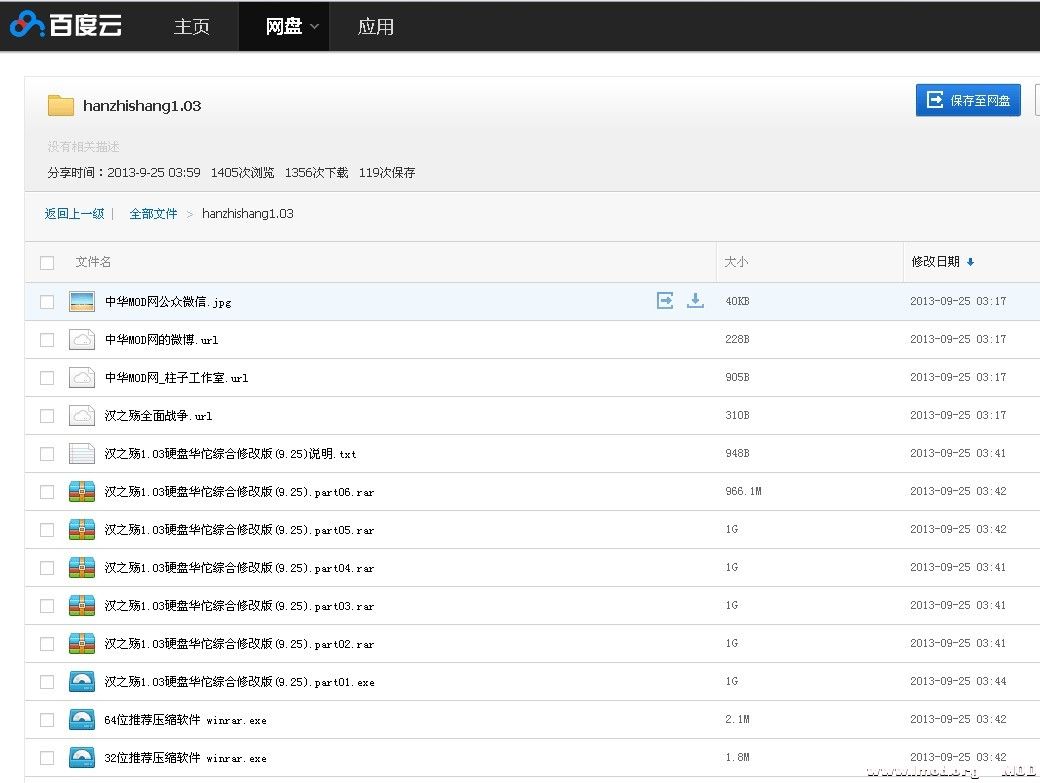Click the 保存至网盘 button
The image size is (1040, 783).
pos(968,100)
